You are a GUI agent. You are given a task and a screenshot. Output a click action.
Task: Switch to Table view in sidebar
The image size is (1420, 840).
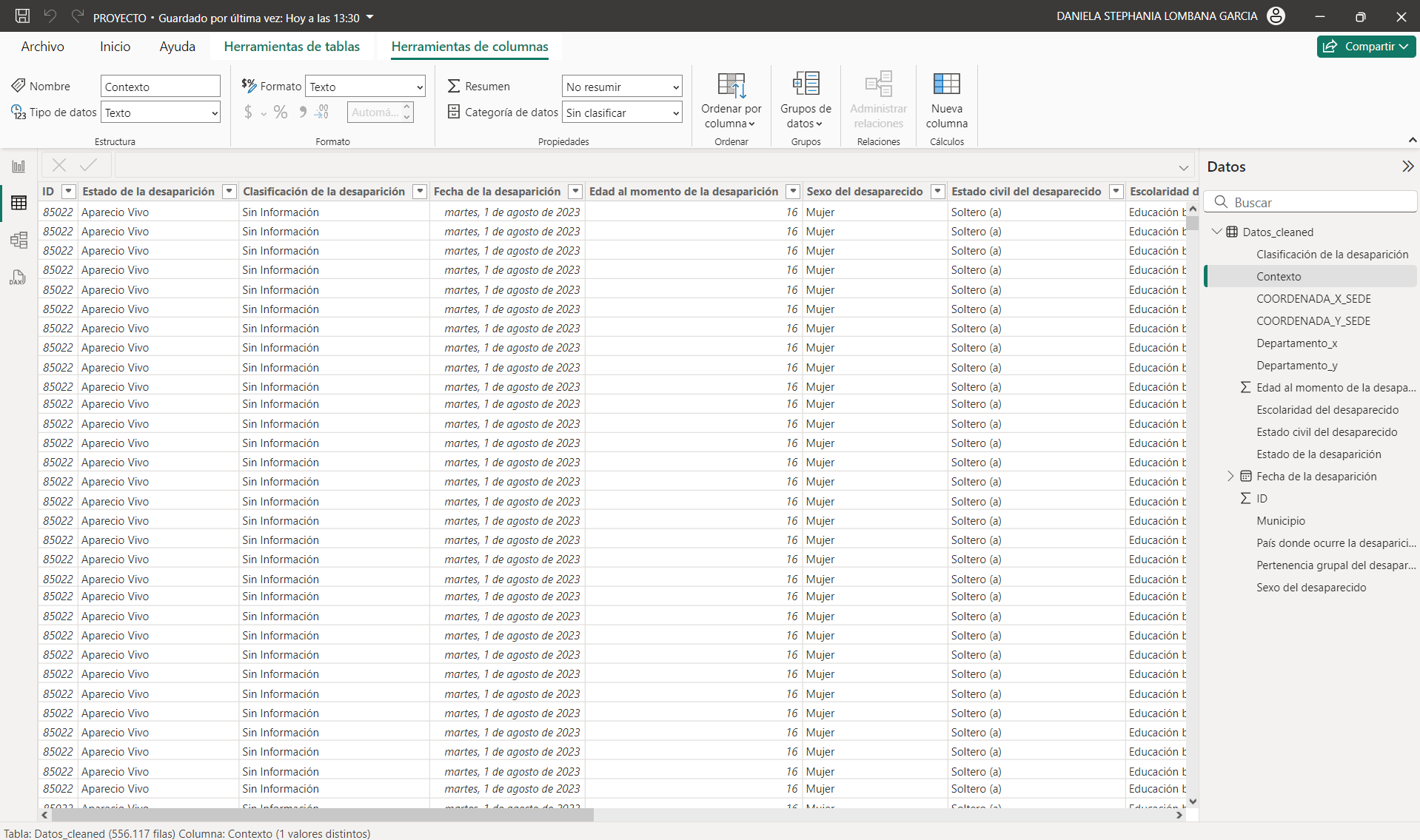(x=19, y=203)
